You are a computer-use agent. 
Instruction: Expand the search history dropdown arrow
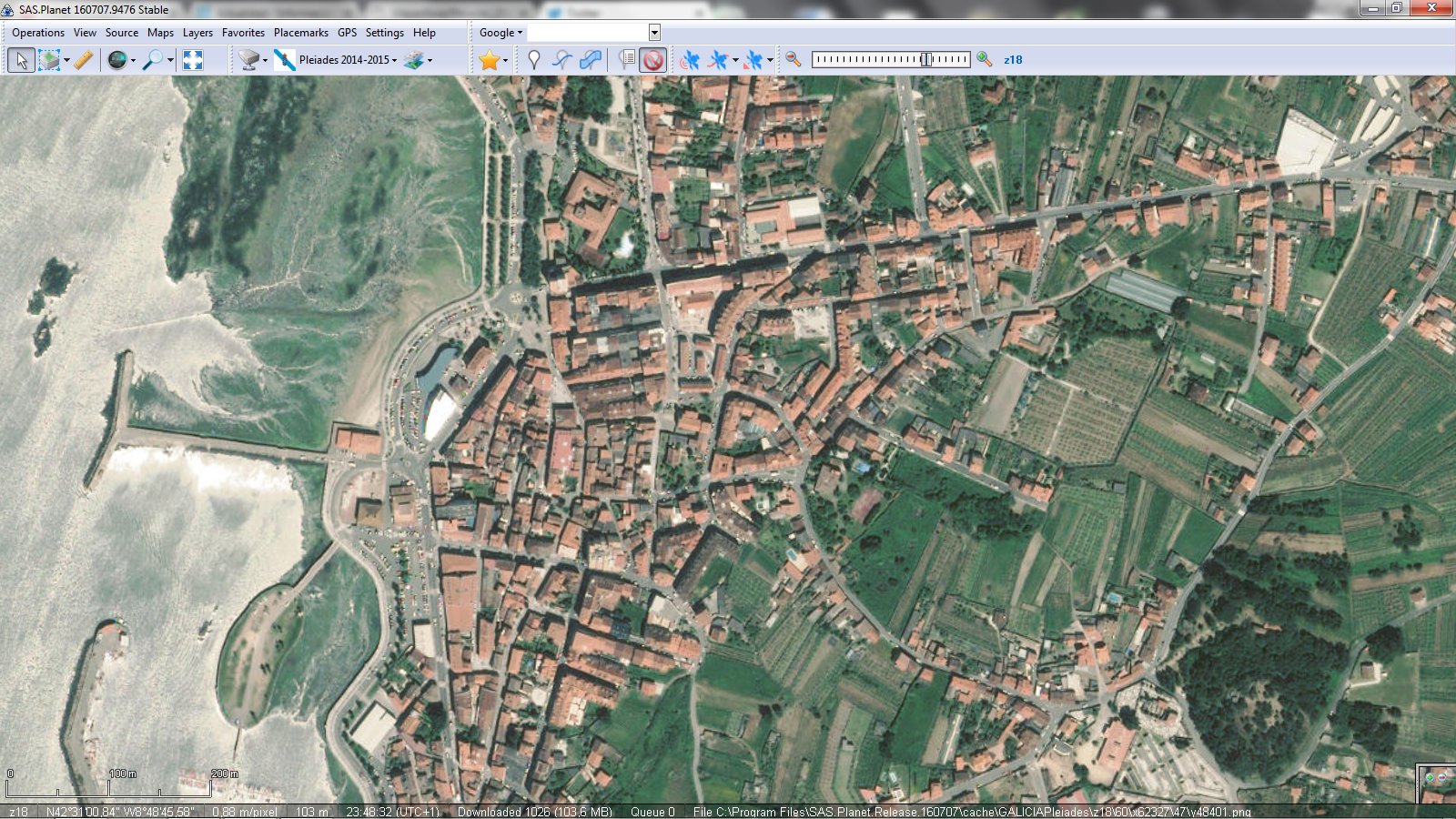click(654, 33)
